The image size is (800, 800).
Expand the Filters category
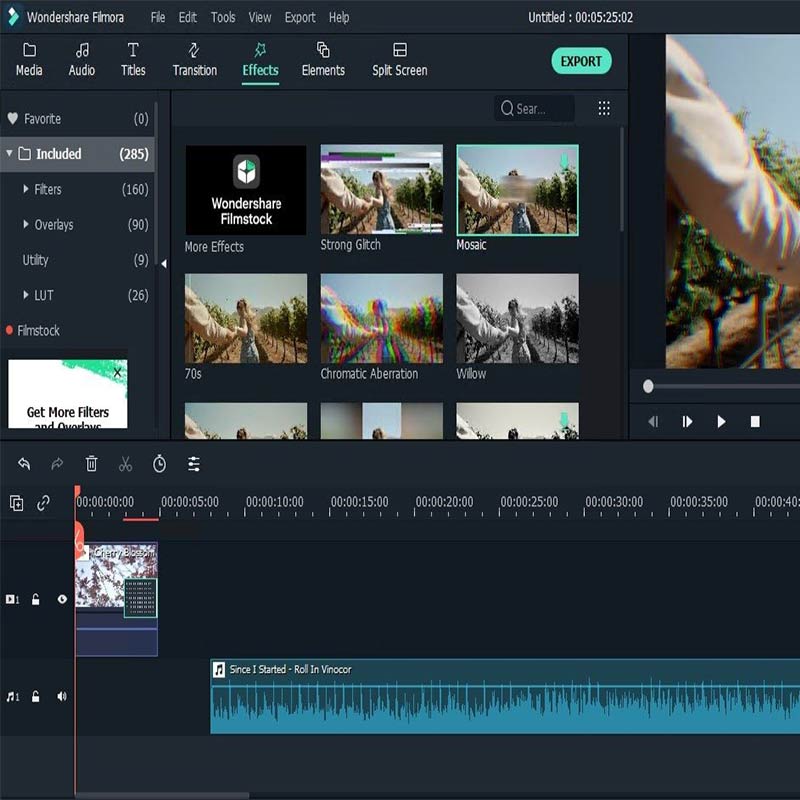click(26, 189)
